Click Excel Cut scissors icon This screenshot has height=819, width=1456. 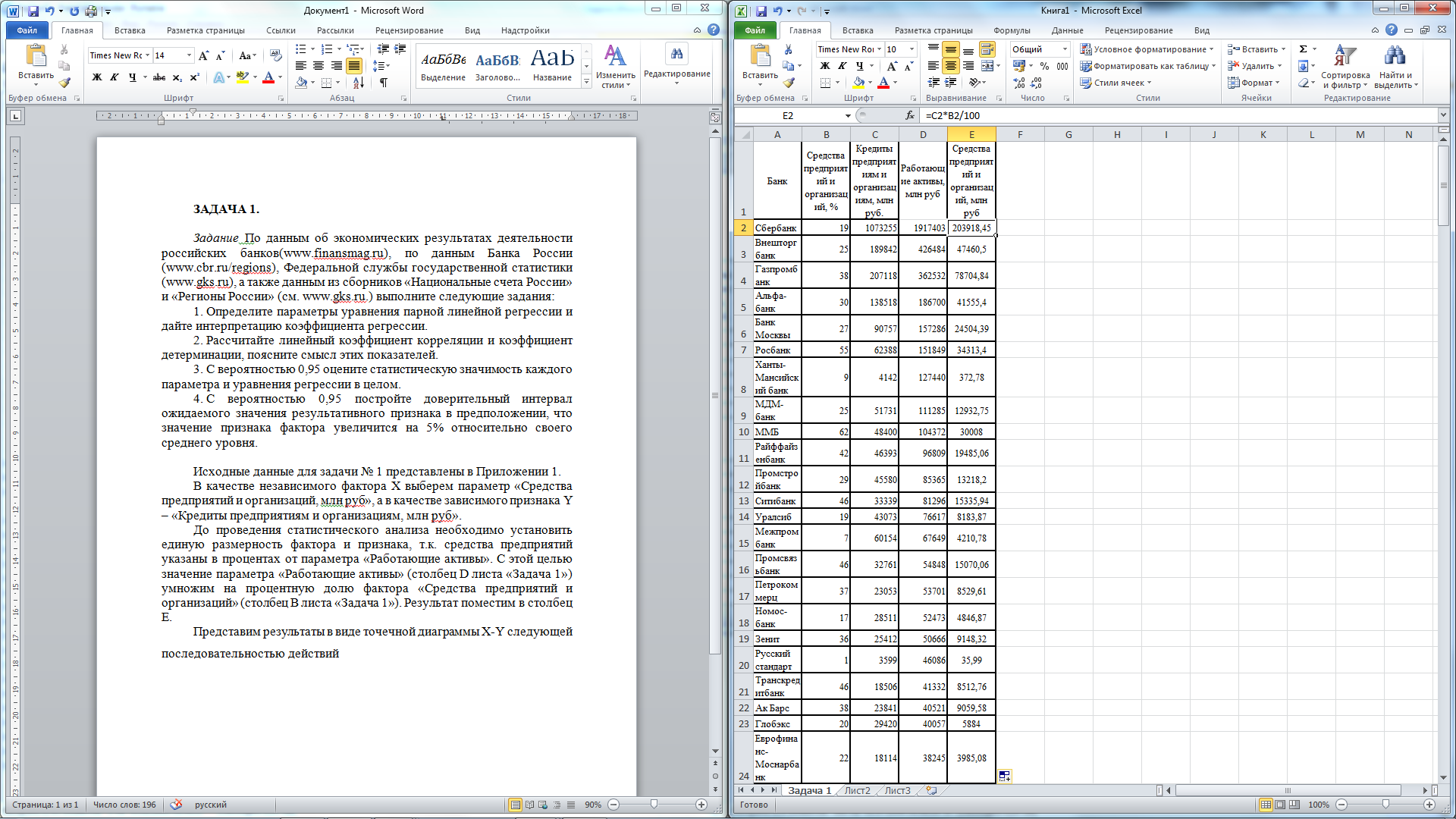click(789, 49)
